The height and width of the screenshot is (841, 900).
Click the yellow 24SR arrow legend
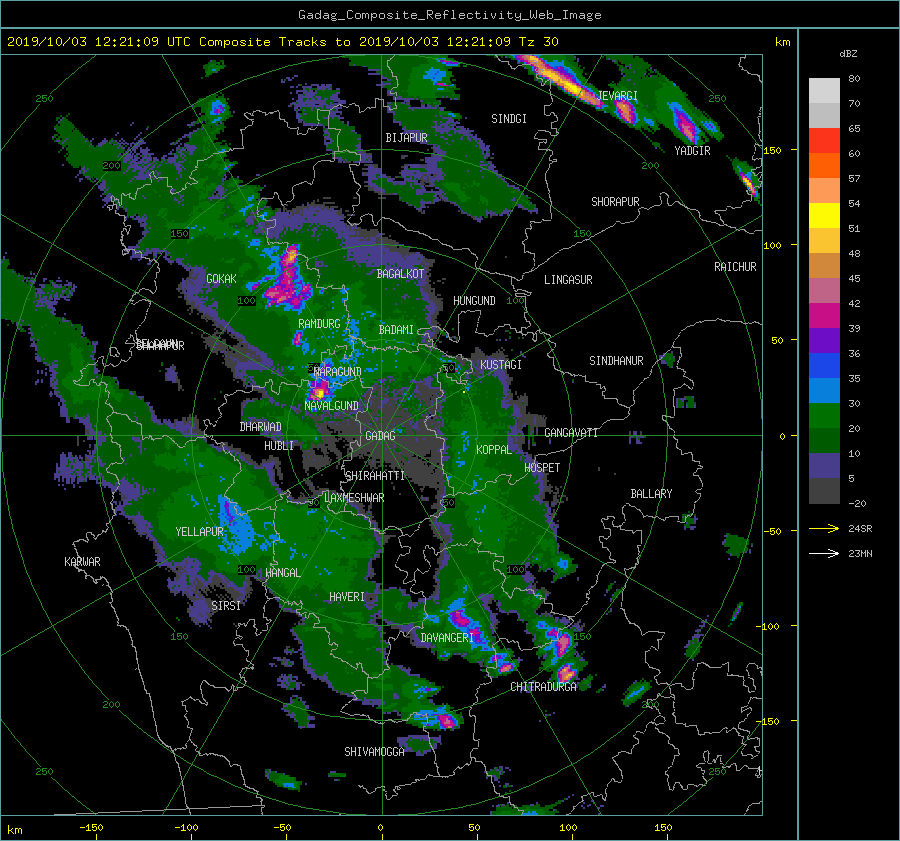coord(824,528)
